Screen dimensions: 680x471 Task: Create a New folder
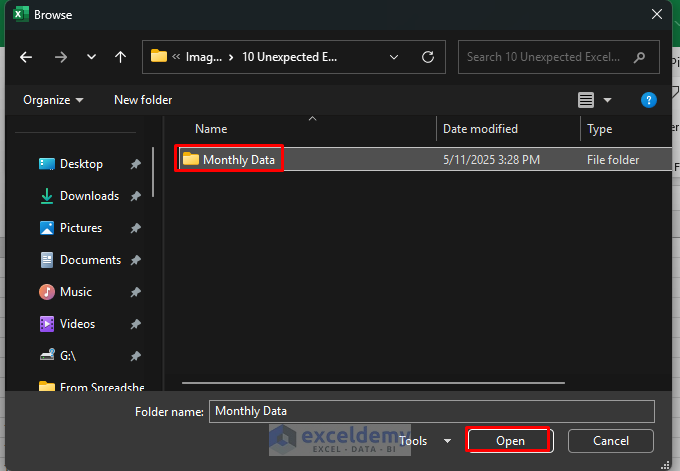point(143,100)
